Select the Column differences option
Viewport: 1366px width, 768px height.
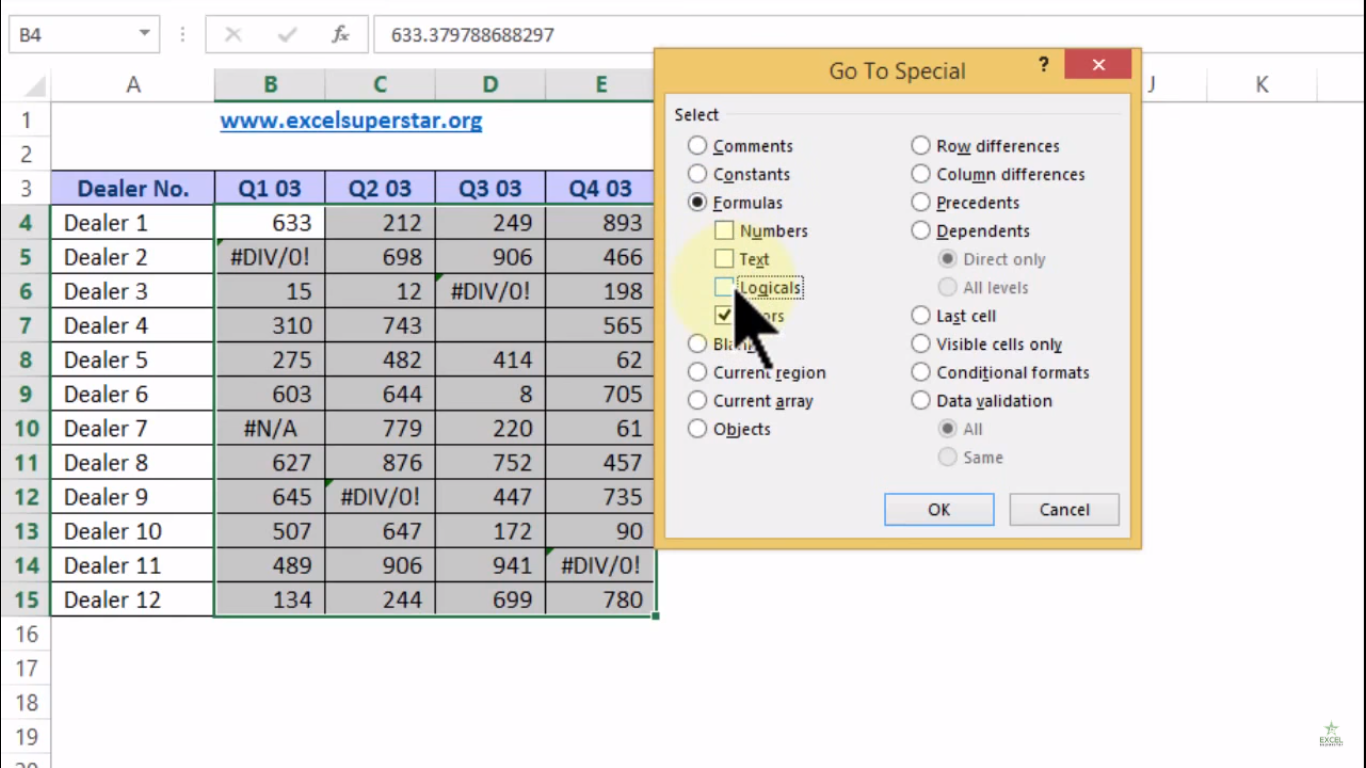pyautogui.click(x=920, y=174)
